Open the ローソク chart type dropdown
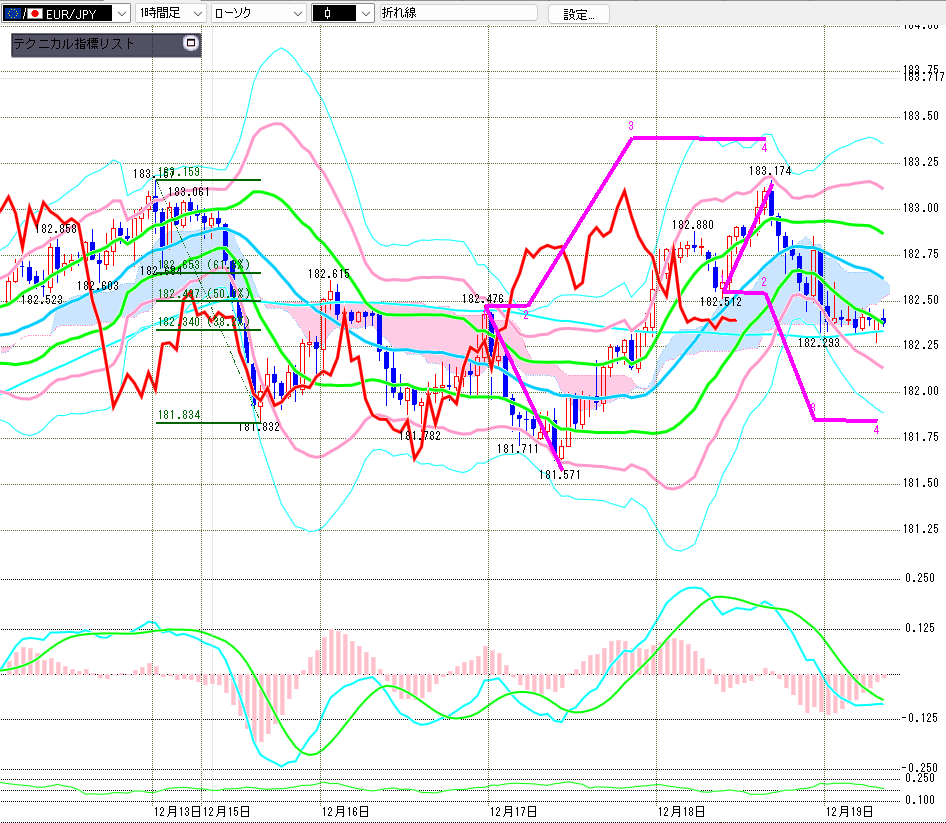 [297, 13]
